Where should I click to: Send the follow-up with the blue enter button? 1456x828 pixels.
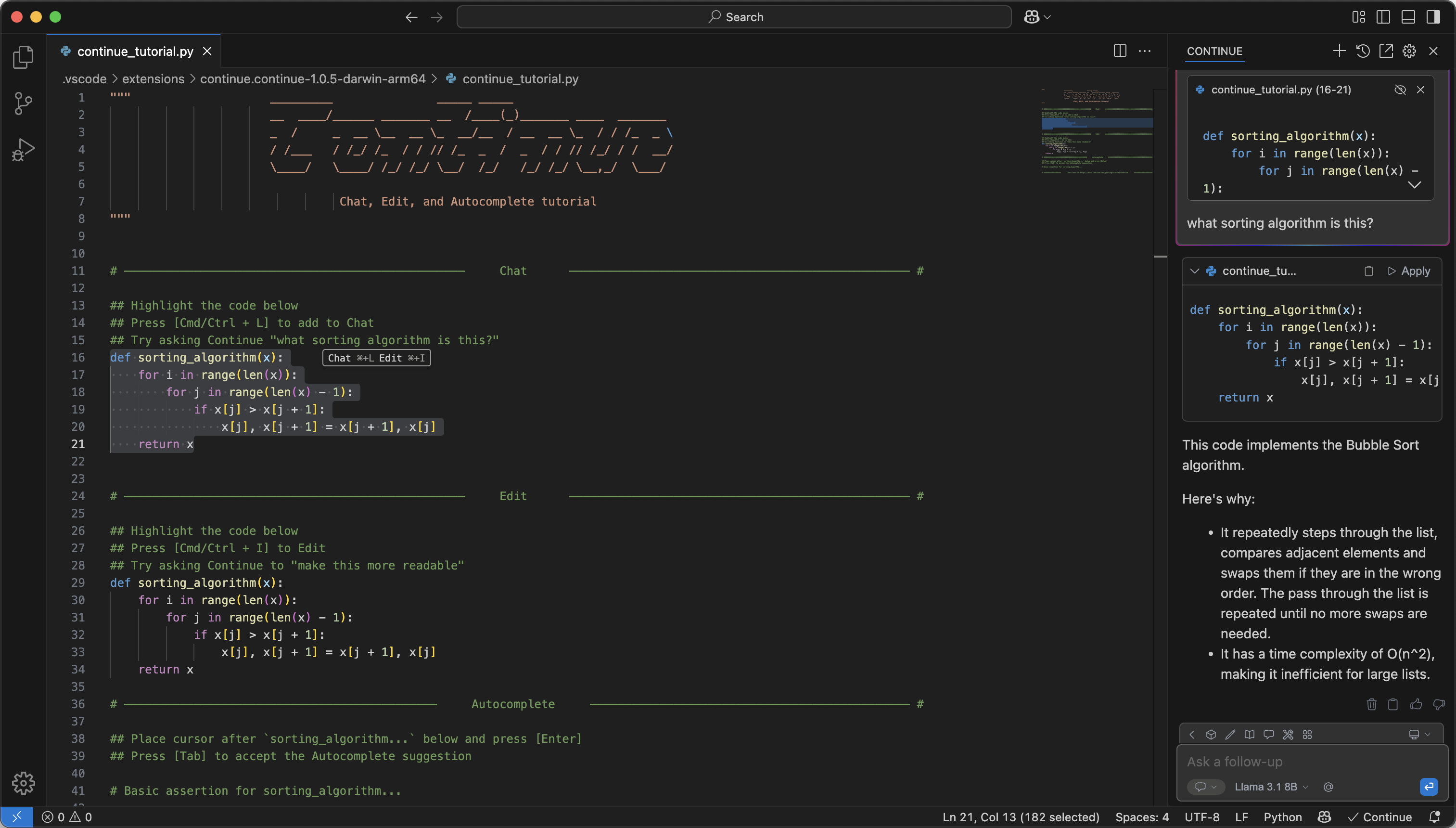click(1429, 787)
